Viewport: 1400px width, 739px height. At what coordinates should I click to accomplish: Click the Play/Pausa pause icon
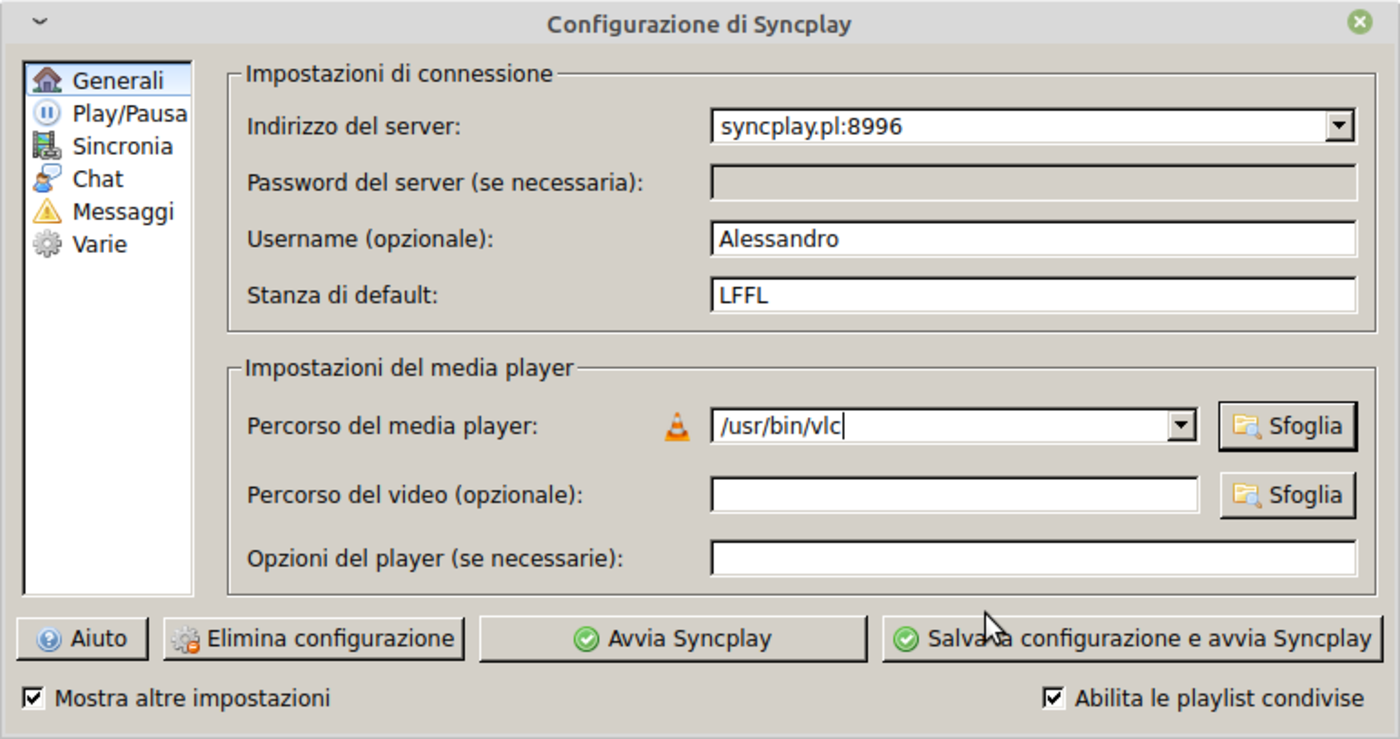[47, 113]
